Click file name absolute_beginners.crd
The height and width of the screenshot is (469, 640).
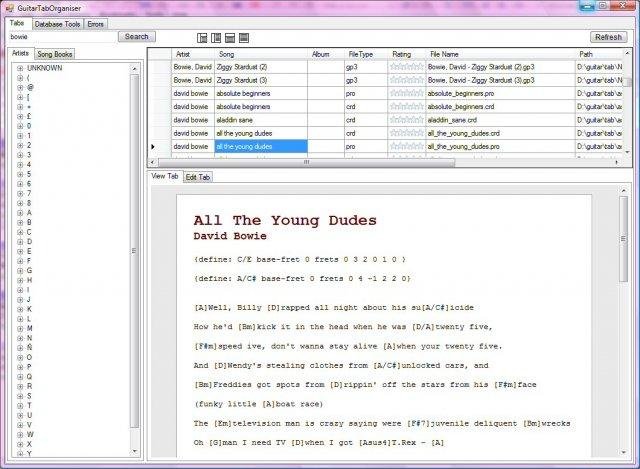[x=461, y=107]
